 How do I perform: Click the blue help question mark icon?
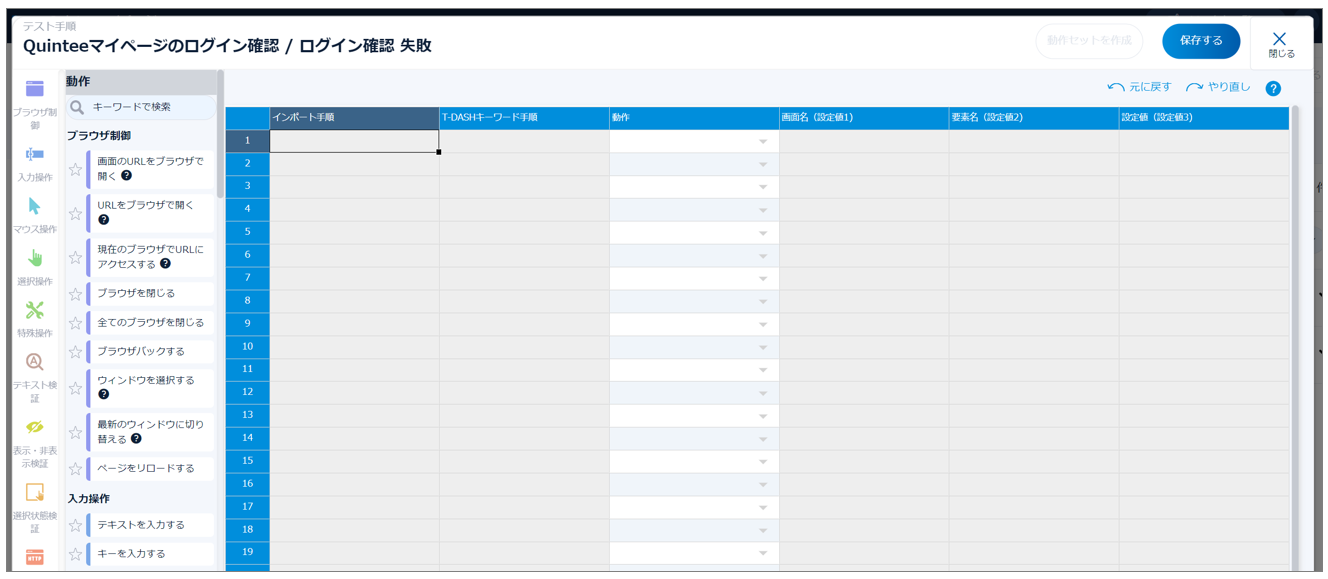(x=1273, y=89)
